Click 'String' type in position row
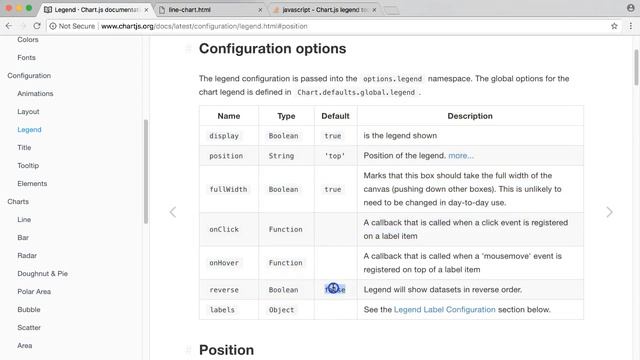Screen dimensions: 640x360 tap(281, 156)
